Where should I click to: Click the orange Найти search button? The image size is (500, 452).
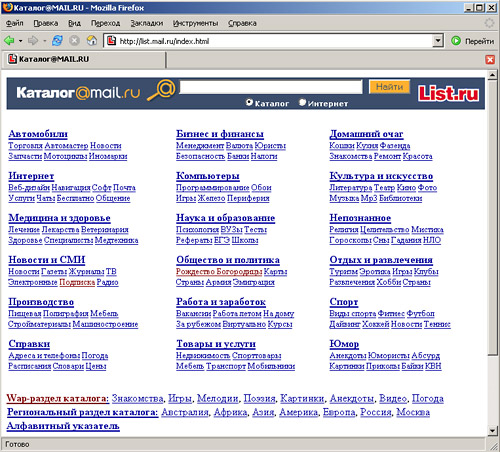tap(389, 87)
